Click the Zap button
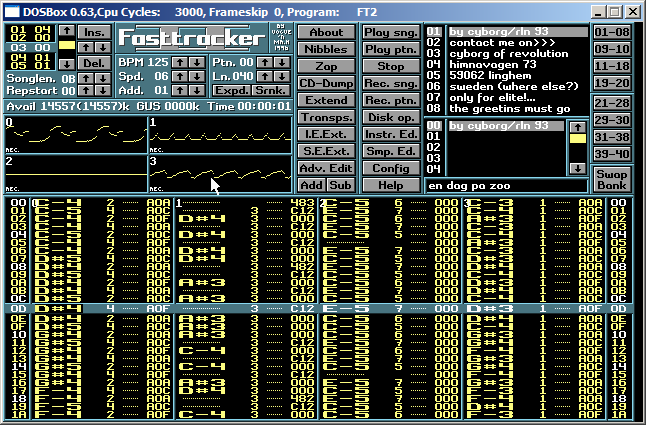Screen dimensions: 646x425 326,66
